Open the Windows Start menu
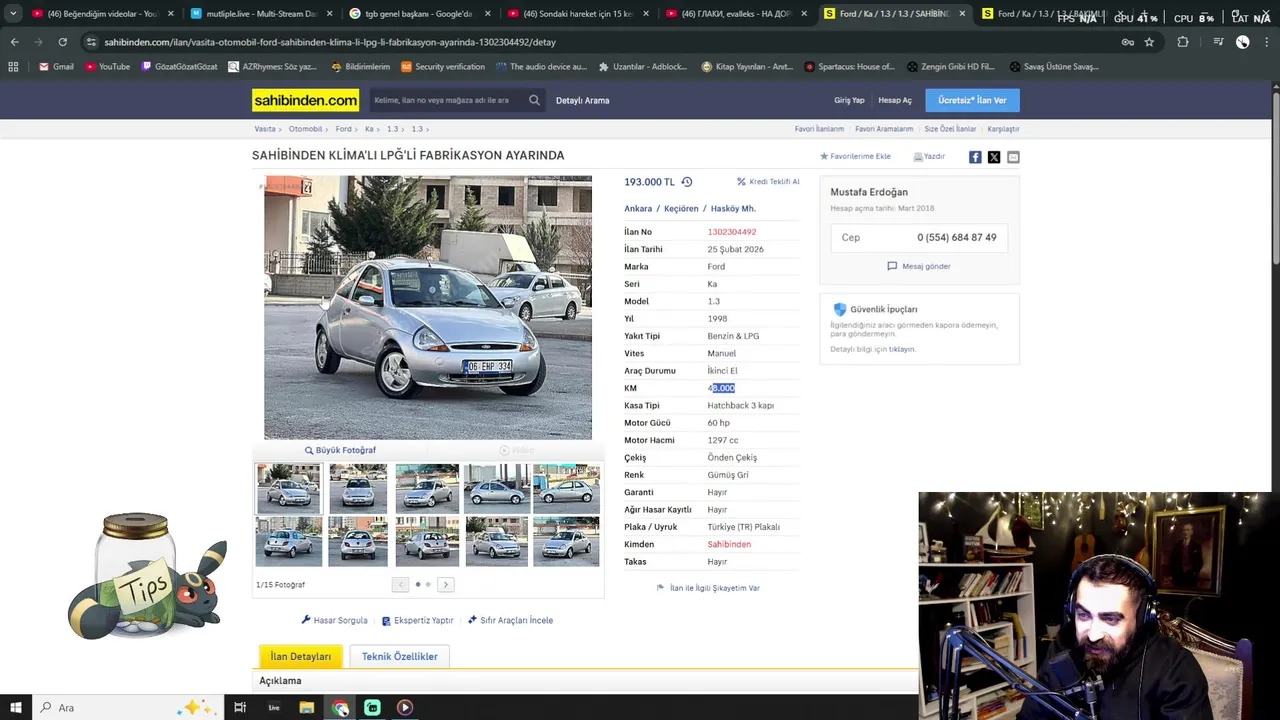This screenshot has width=1280, height=720. click(x=15, y=707)
